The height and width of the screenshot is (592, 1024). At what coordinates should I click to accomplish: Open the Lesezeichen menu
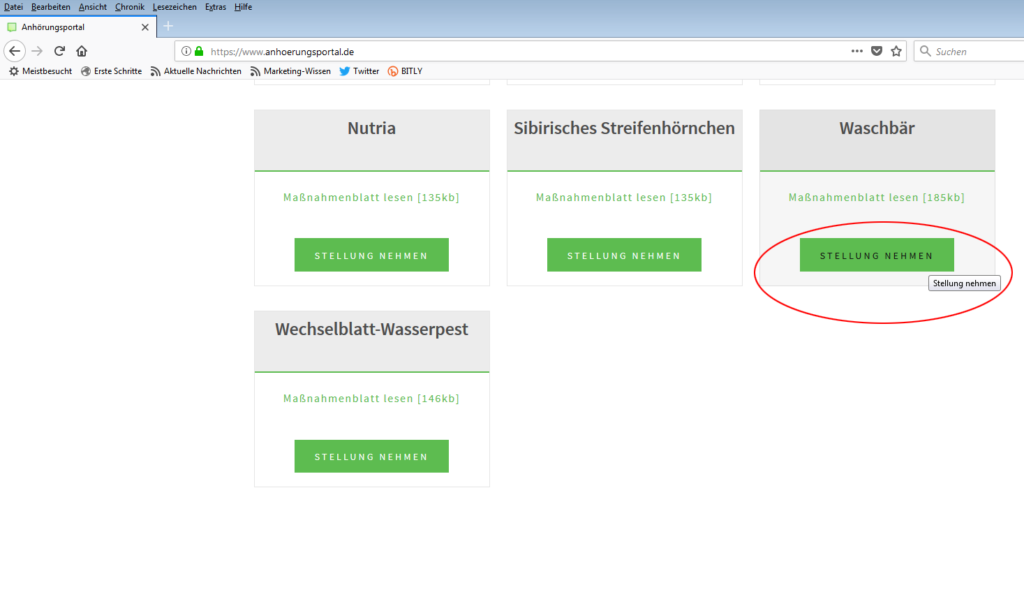pos(176,7)
